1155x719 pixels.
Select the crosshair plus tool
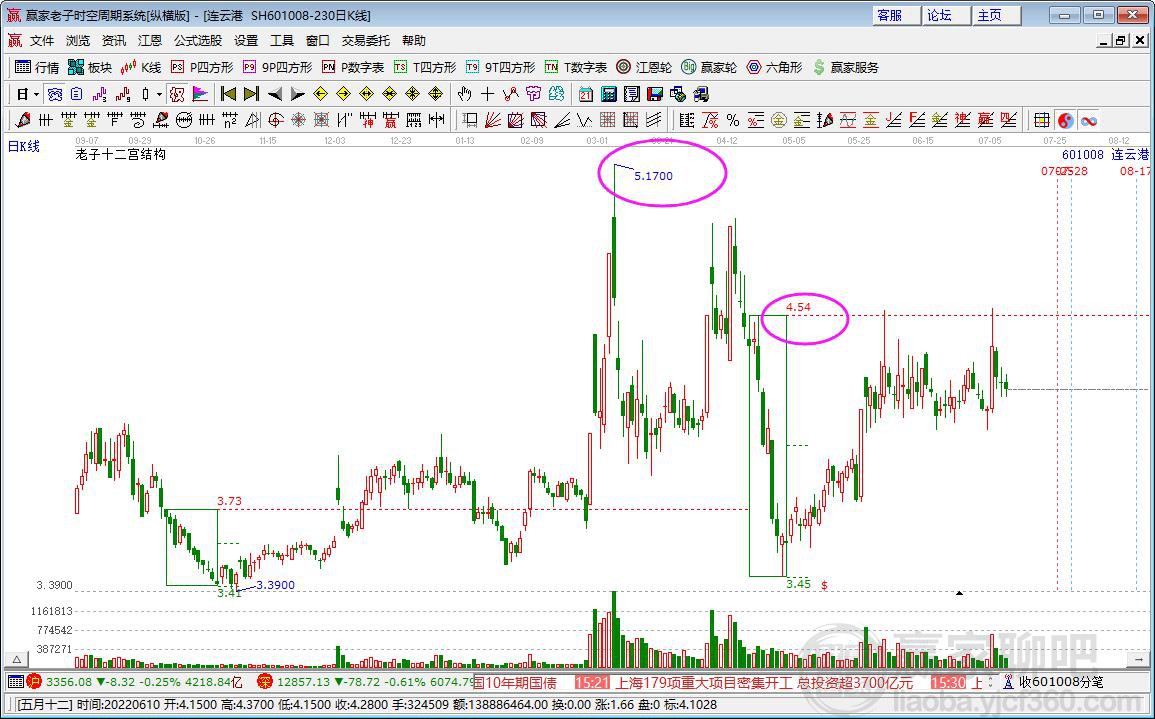487,94
